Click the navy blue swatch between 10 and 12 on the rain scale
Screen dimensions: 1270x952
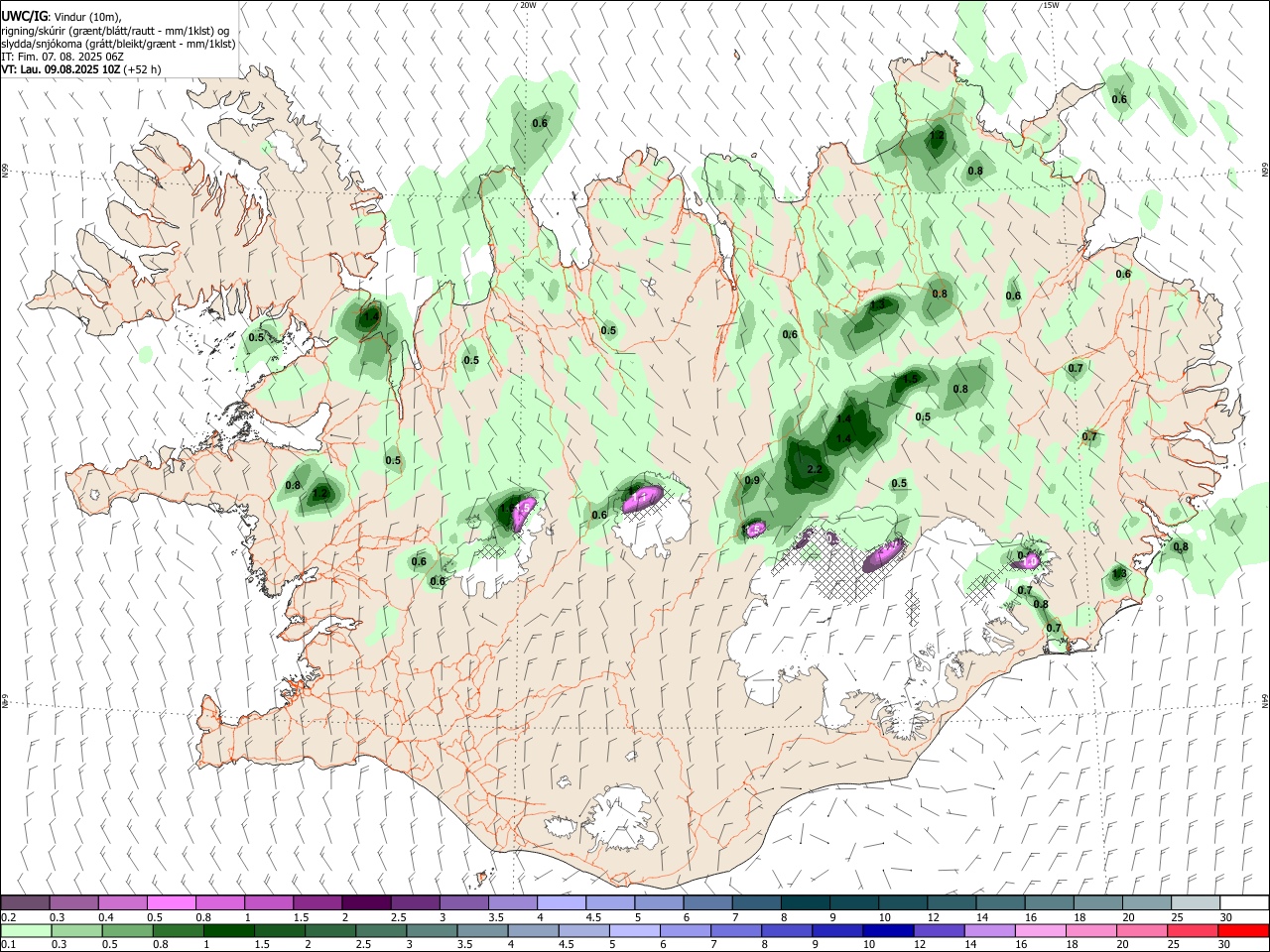(888, 931)
